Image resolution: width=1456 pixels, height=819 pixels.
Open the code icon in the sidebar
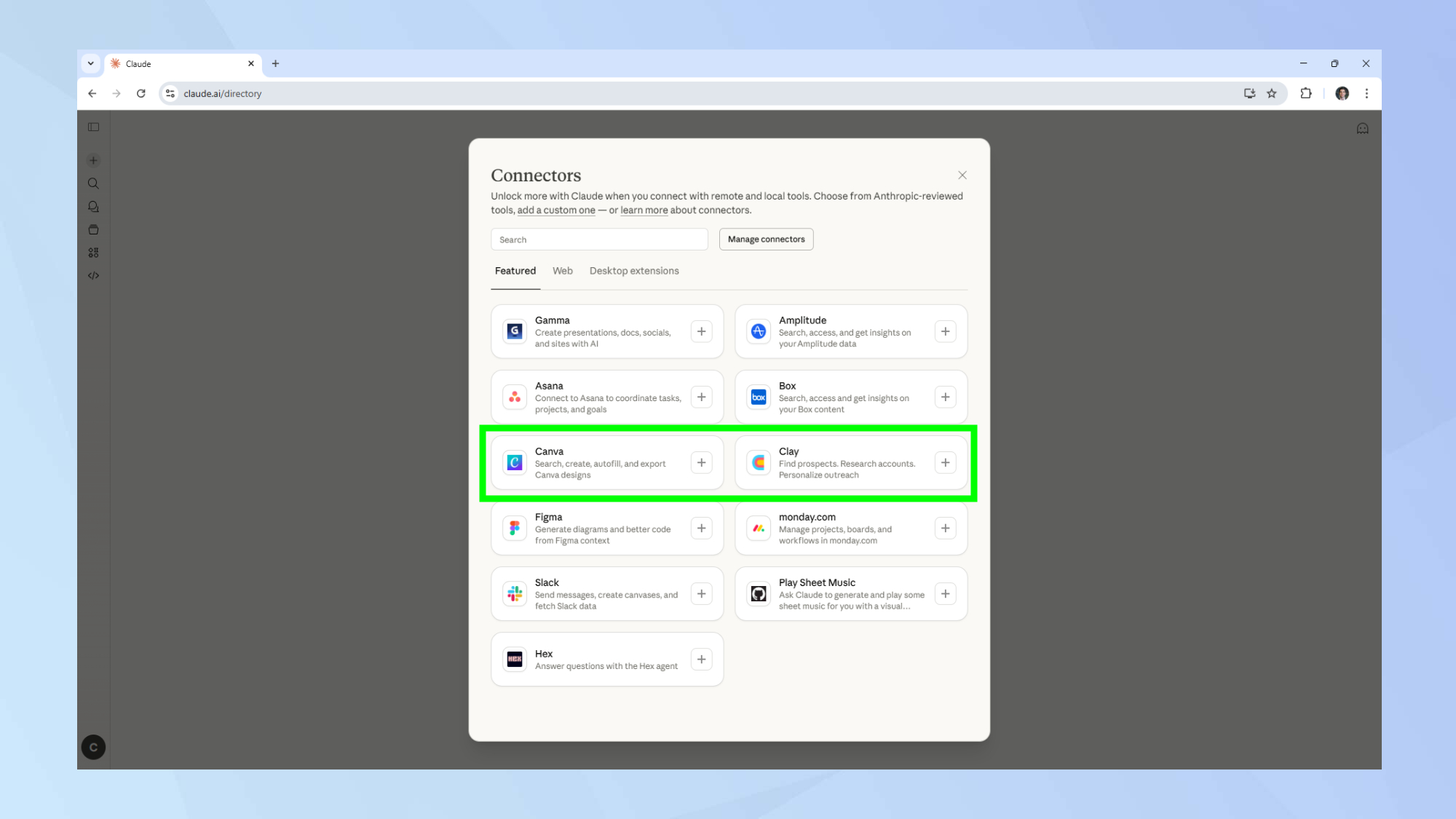[x=93, y=275]
